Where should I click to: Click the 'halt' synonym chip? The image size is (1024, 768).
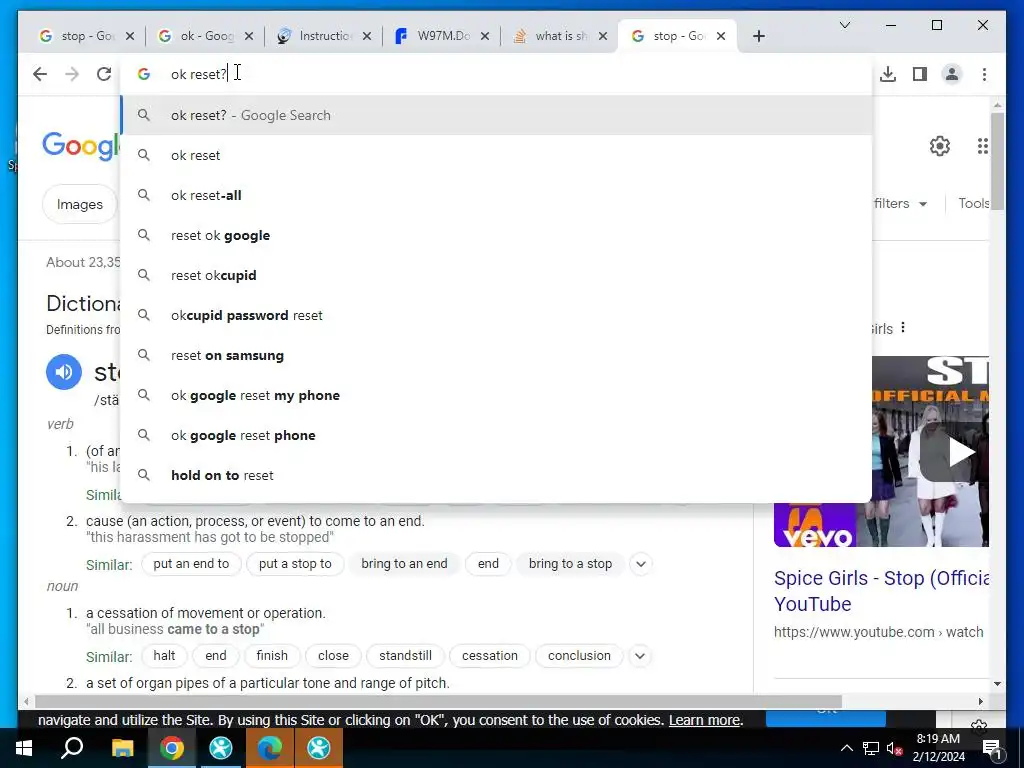click(x=164, y=656)
